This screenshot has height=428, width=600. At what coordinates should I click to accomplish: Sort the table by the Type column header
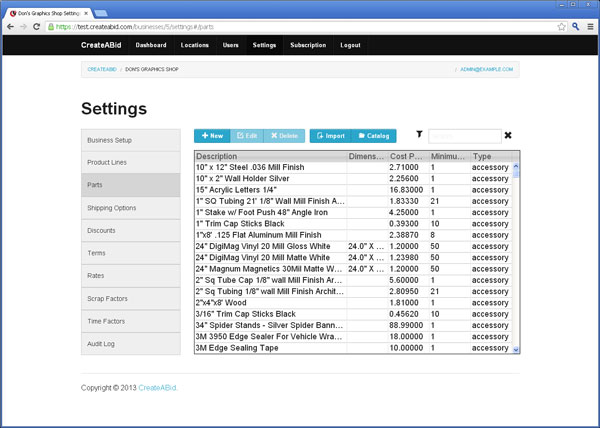489,157
